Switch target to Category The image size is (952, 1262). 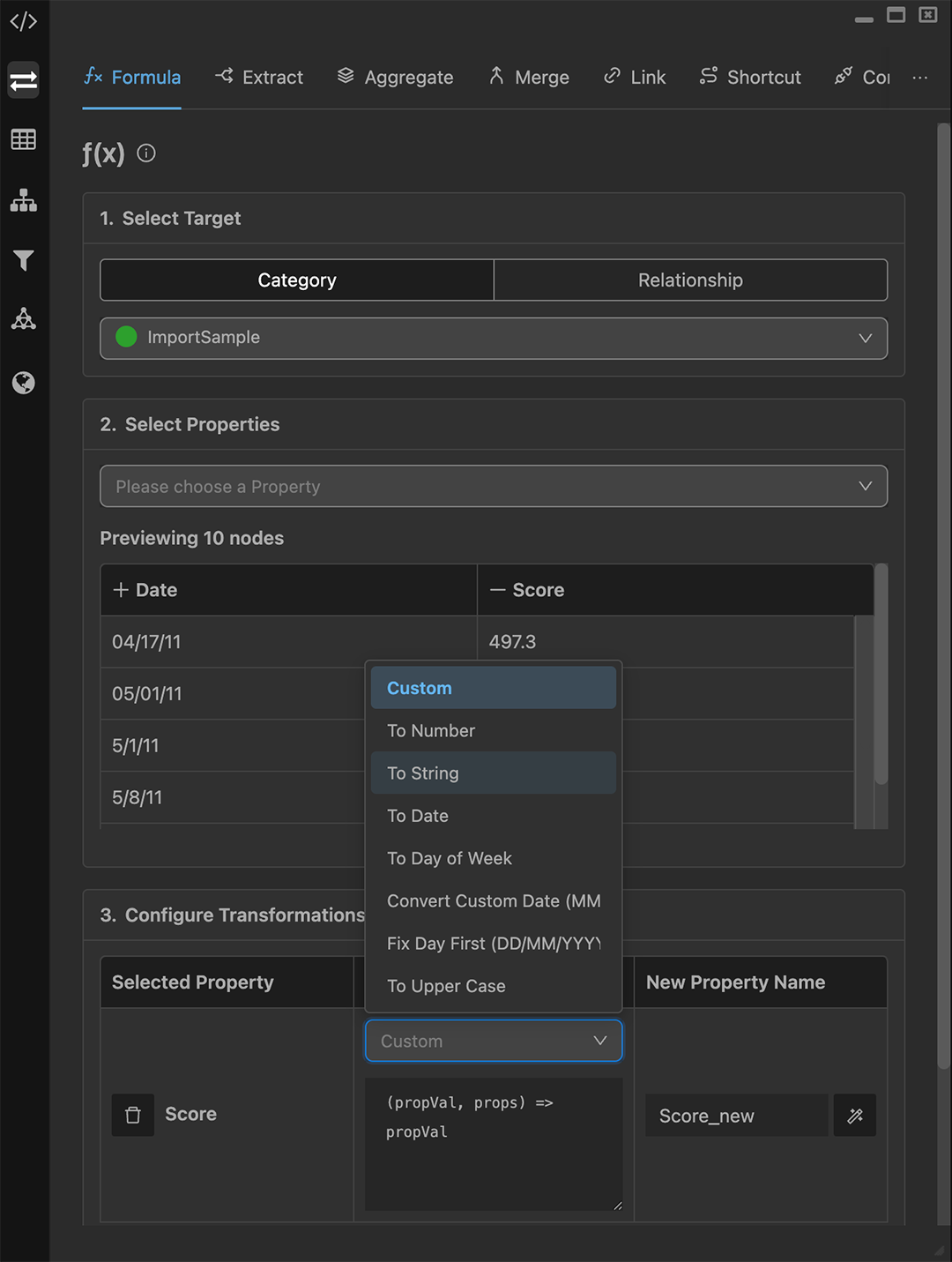tap(297, 280)
